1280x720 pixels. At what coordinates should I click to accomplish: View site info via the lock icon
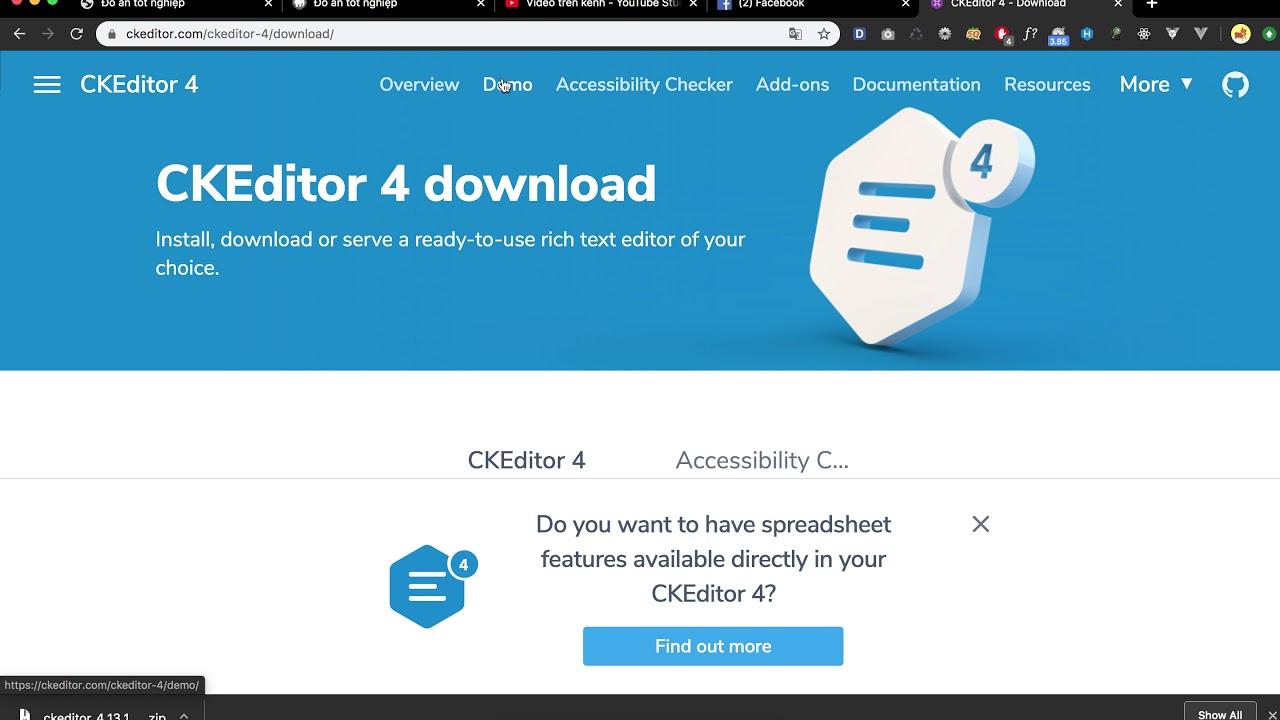pos(111,34)
